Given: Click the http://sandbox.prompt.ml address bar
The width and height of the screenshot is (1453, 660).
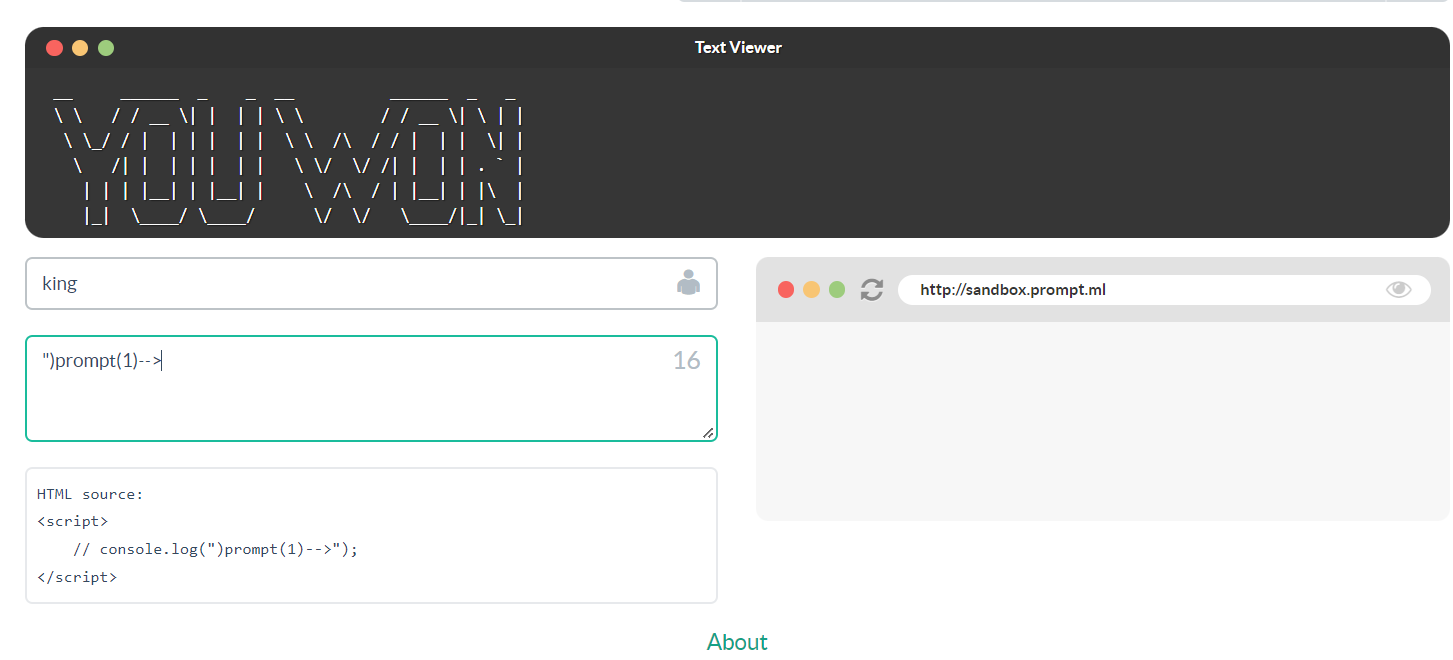Looking at the screenshot, I should coord(1164,290).
